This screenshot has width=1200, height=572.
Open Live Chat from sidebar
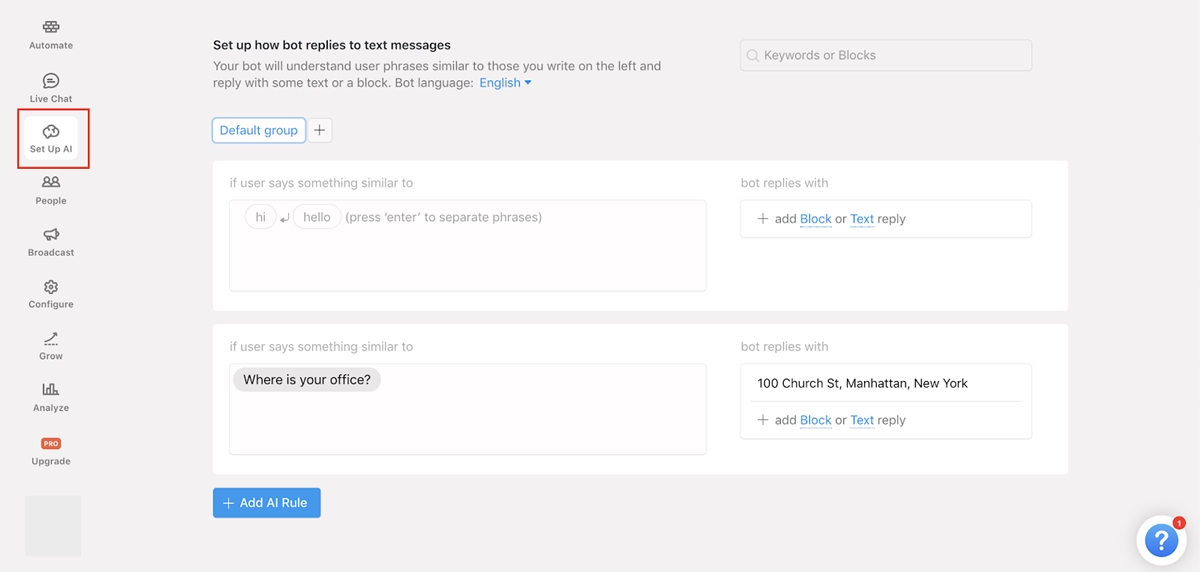pyautogui.click(x=51, y=81)
